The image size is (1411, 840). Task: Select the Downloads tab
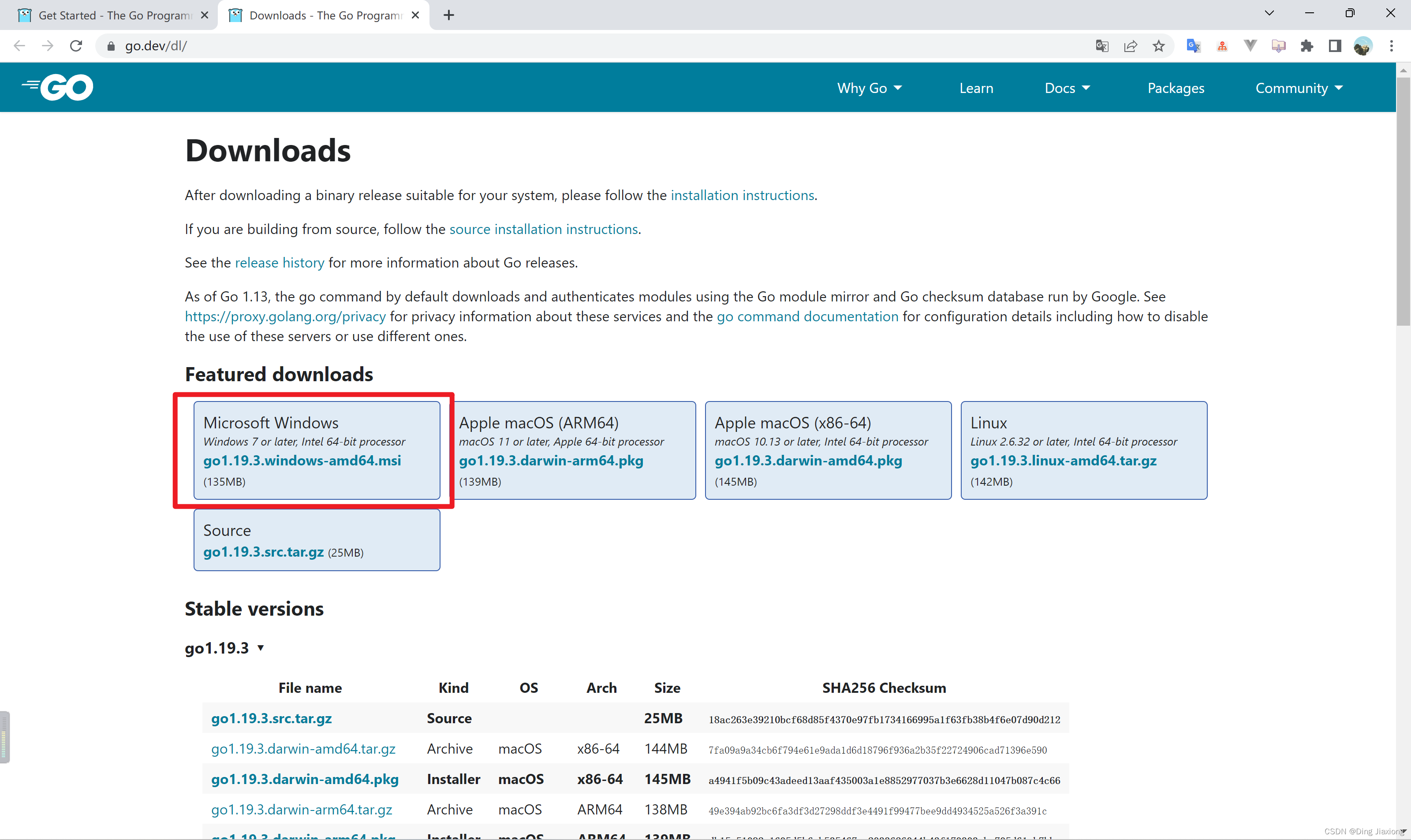(324, 15)
